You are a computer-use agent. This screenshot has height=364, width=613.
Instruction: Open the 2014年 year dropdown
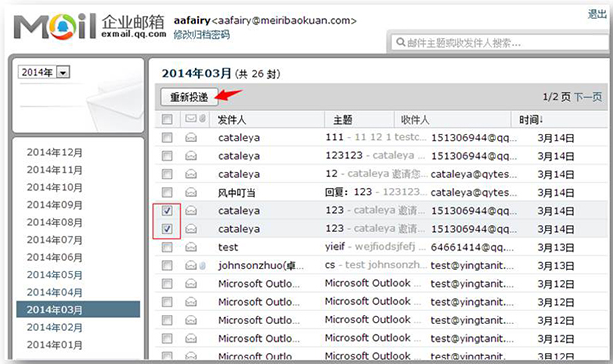63,72
